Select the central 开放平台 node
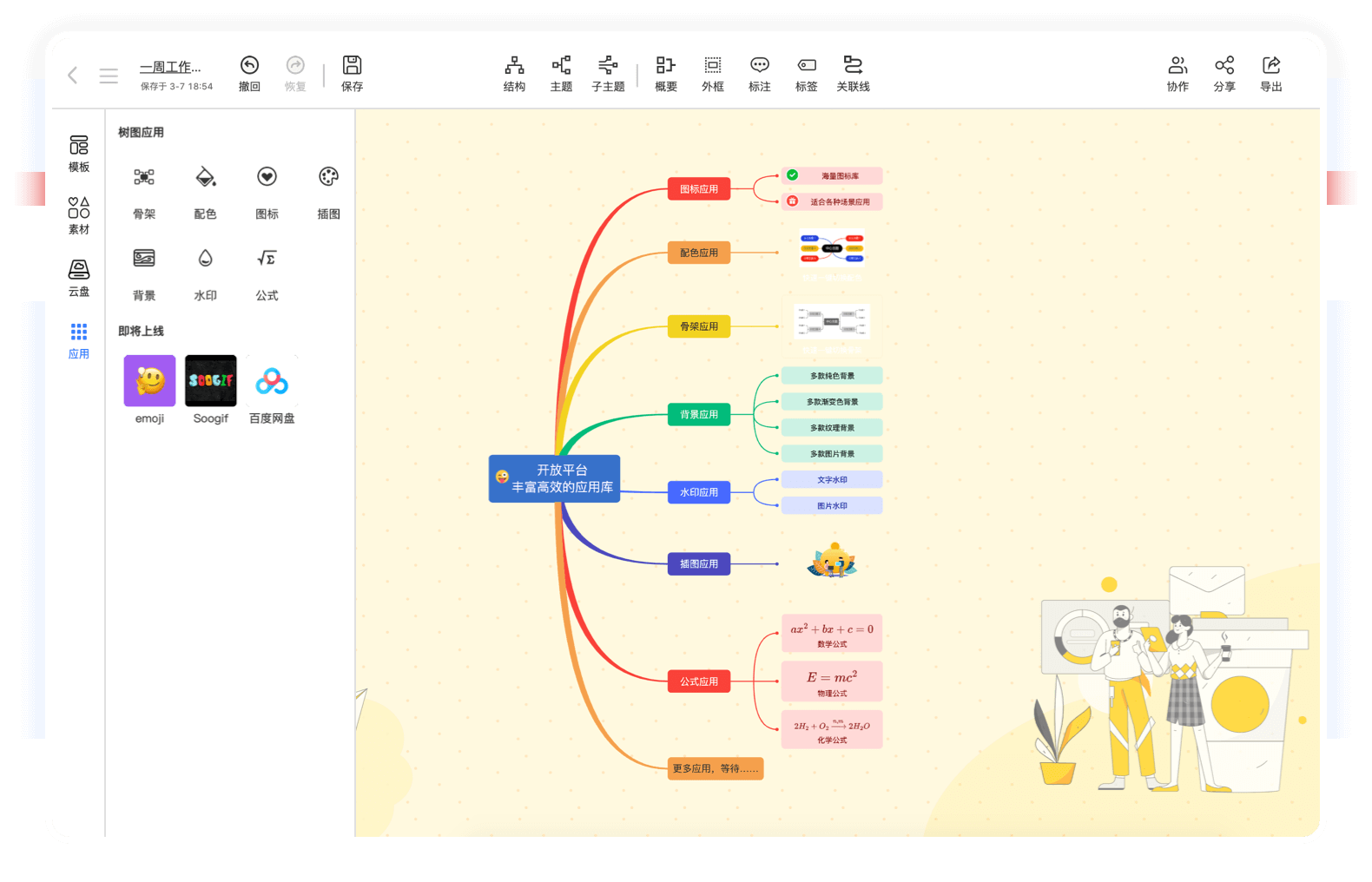The image size is (1372, 882). point(555,478)
